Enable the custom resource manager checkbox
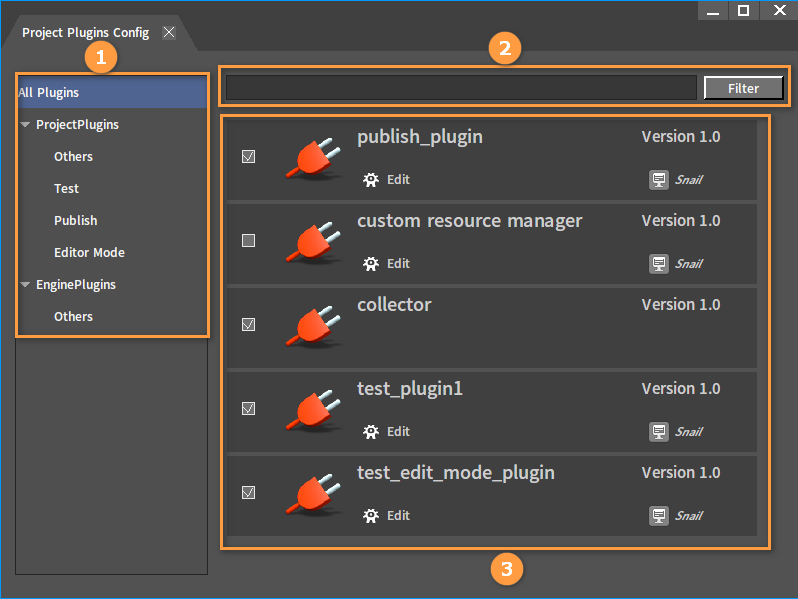 248,241
